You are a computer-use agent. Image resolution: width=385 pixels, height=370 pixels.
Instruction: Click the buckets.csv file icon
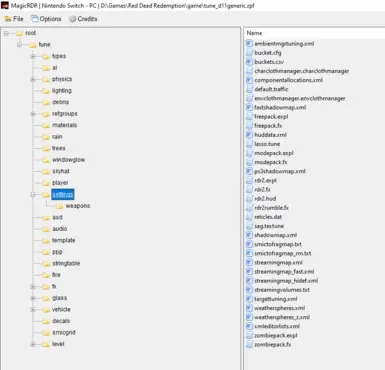click(x=249, y=62)
